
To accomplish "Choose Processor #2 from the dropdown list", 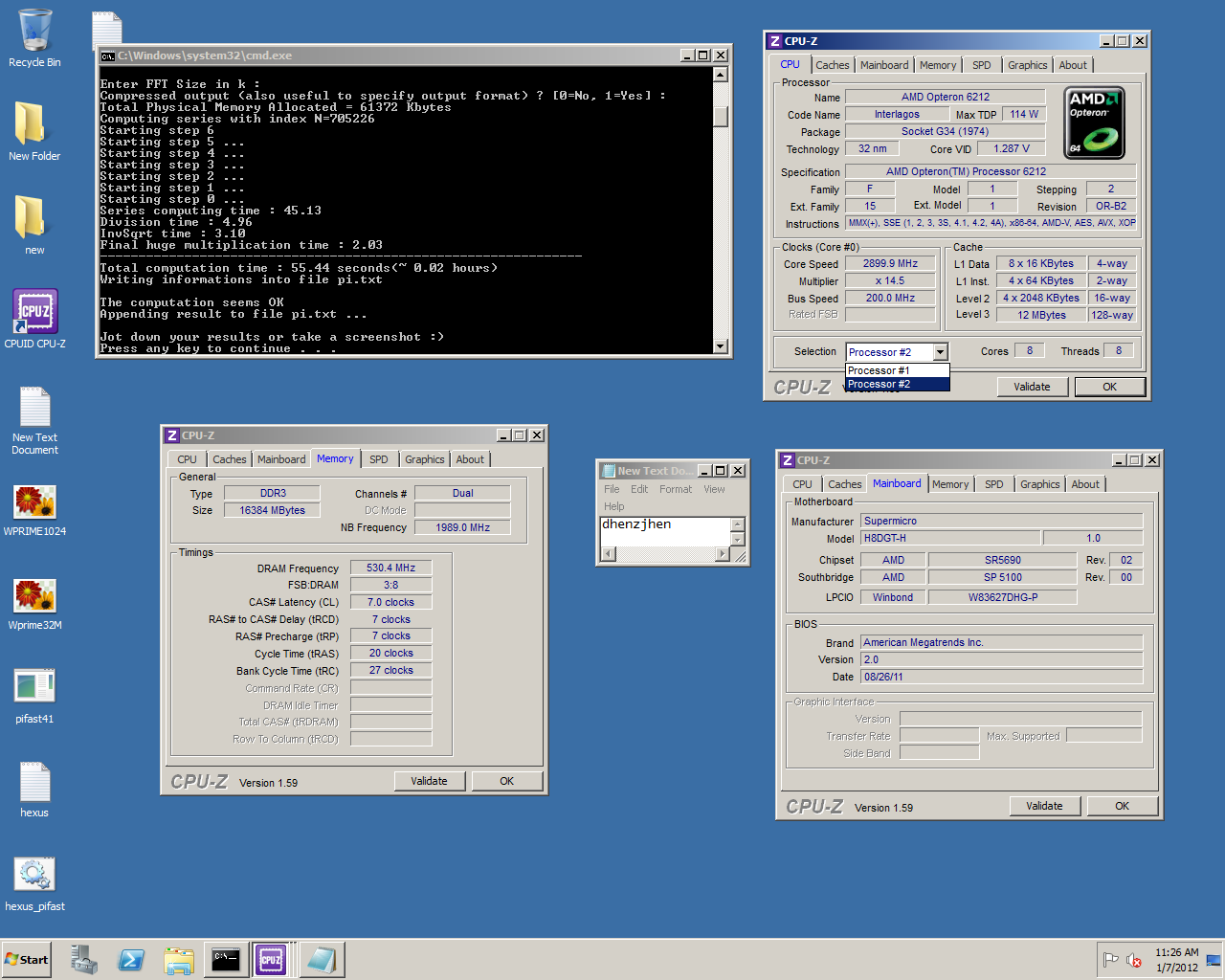I will tap(897, 384).
